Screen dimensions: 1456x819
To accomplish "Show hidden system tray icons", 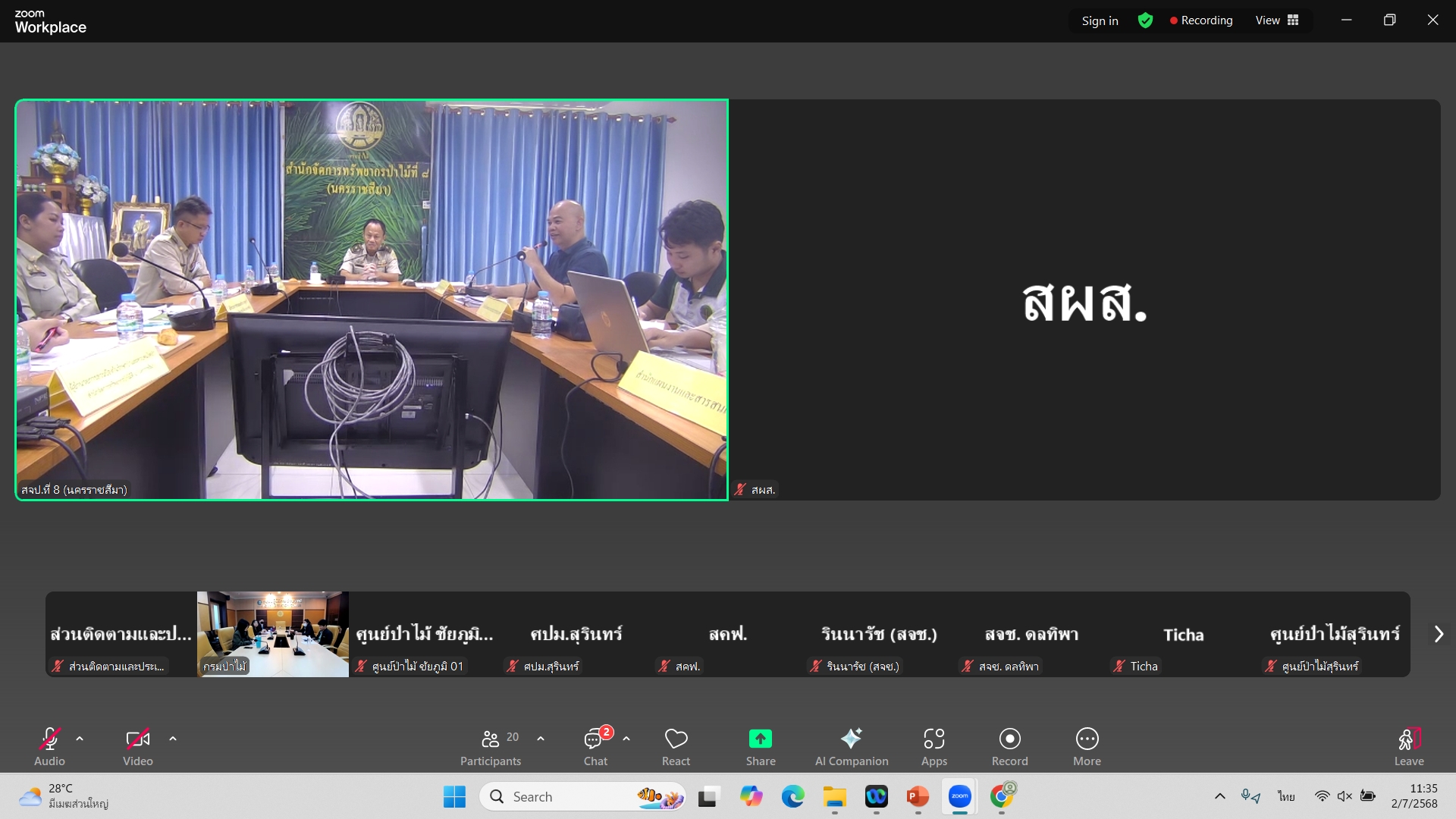I will [1219, 796].
